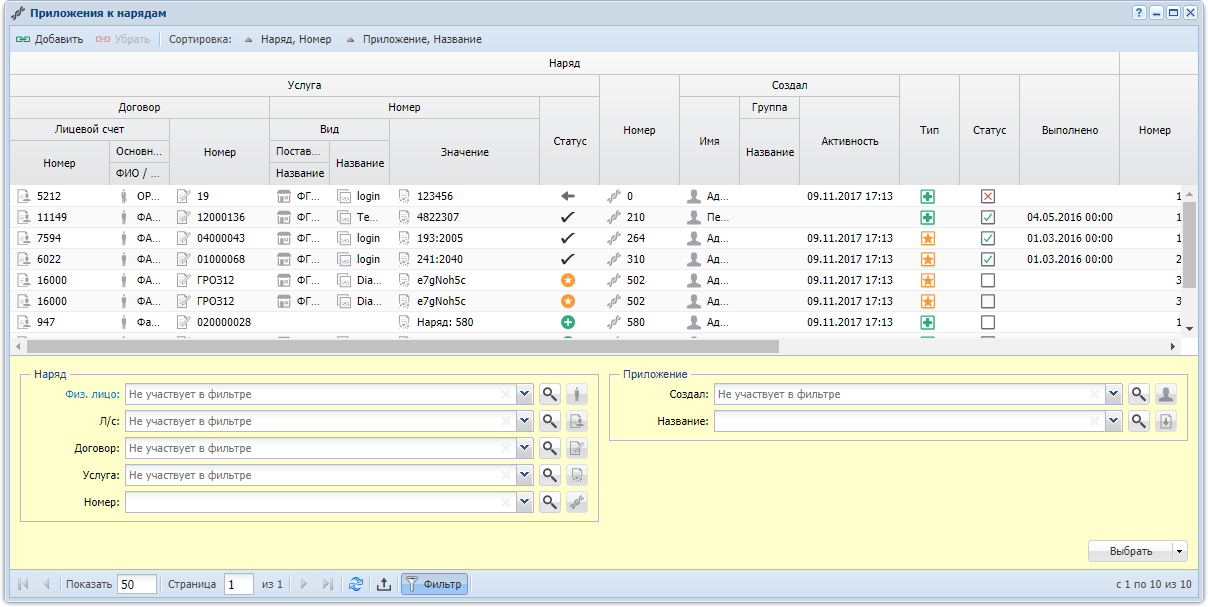Screen dimensions: 1208x607
Task: Open the Номер dropdown arrow in Наряд group
Action: [525, 502]
